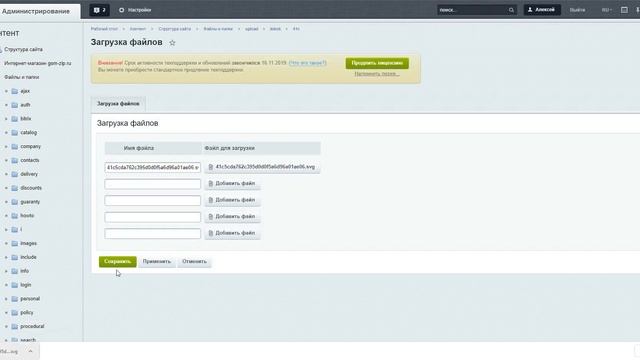The width and height of the screenshot is (640, 360).
Task: Open the notifications counter icon showing 2
Action: [x=99, y=10]
